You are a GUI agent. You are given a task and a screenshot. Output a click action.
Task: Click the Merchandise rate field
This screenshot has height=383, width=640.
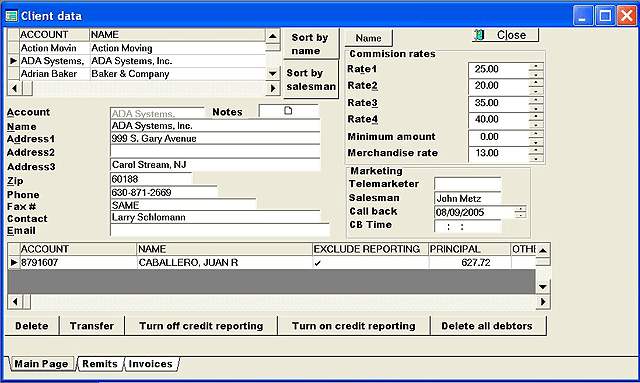tap(498, 154)
